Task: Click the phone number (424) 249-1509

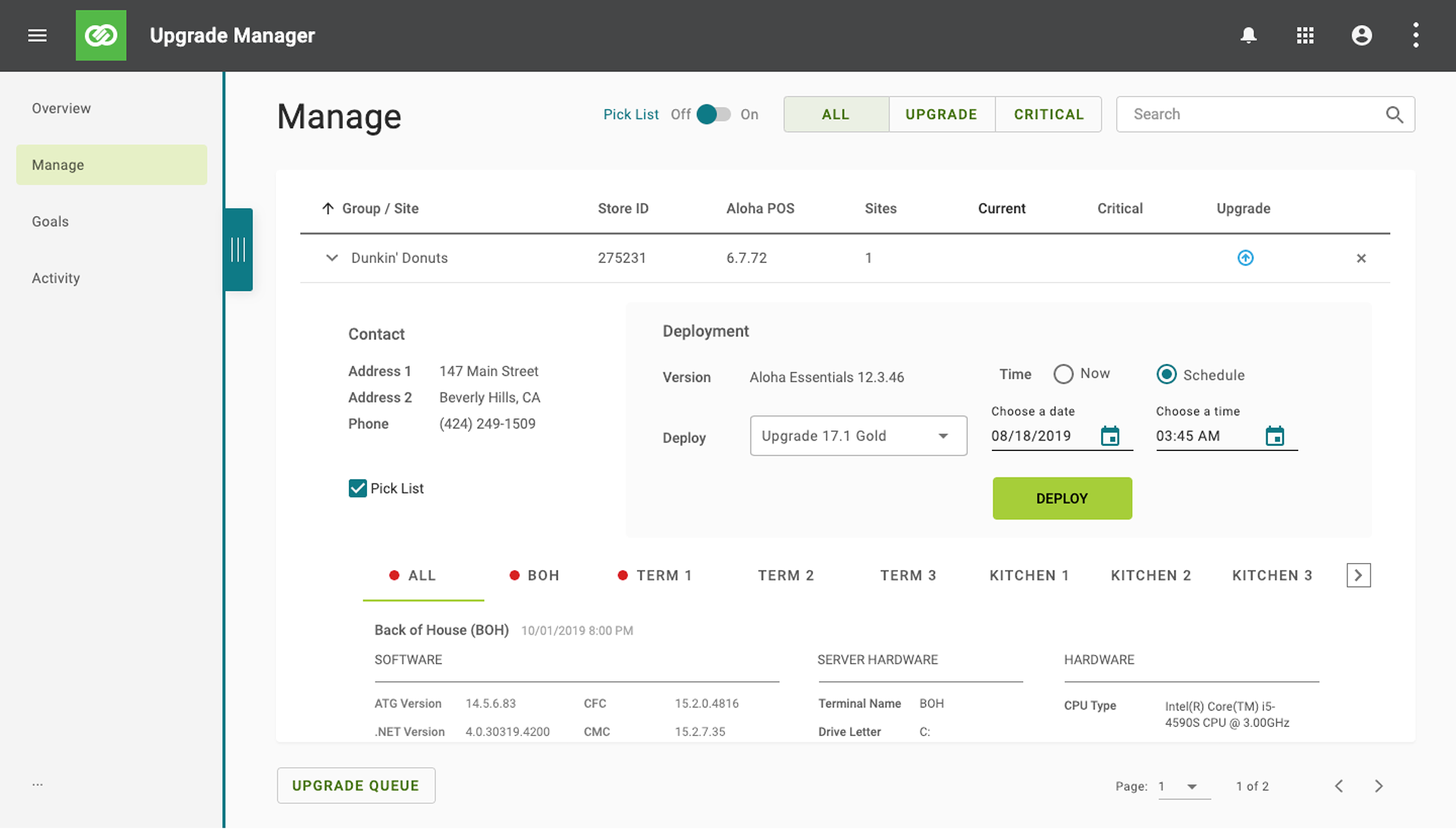Action: (x=487, y=424)
